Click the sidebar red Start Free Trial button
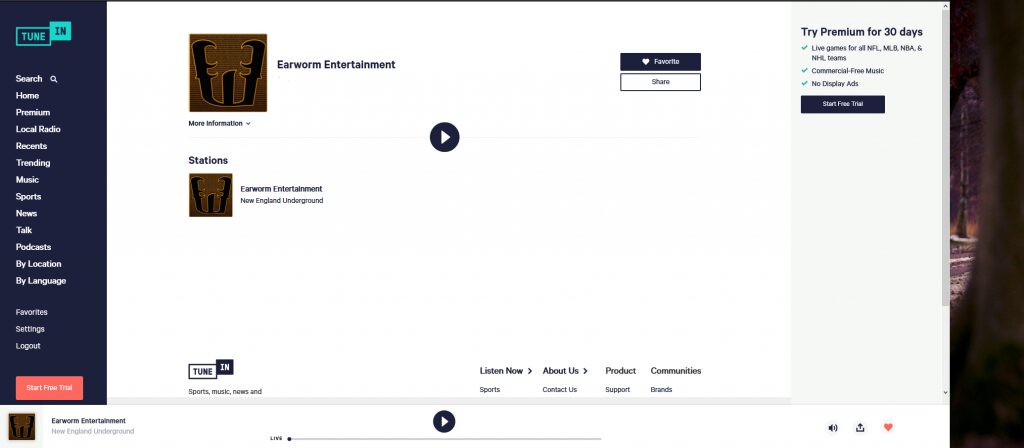The height and width of the screenshot is (448, 1024). click(x=50, y=388)
